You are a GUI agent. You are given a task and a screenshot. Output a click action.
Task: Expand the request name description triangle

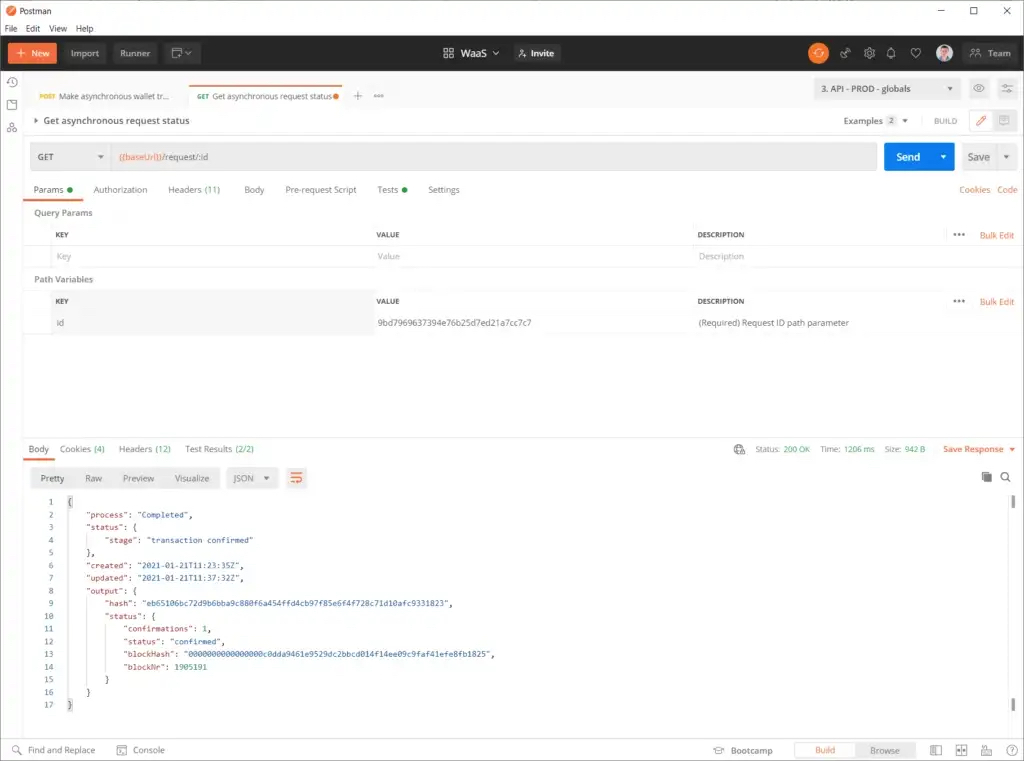[36, 120]
